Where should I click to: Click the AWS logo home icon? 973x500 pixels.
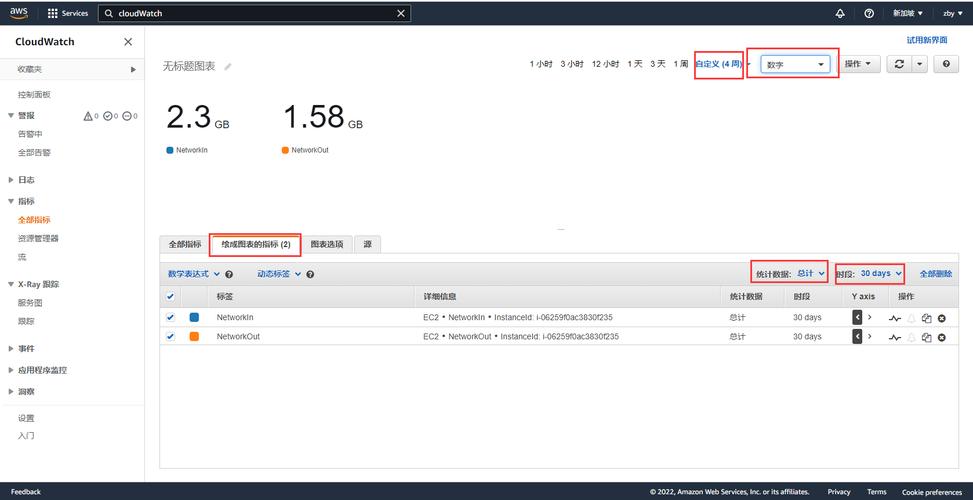click(19, 12)
